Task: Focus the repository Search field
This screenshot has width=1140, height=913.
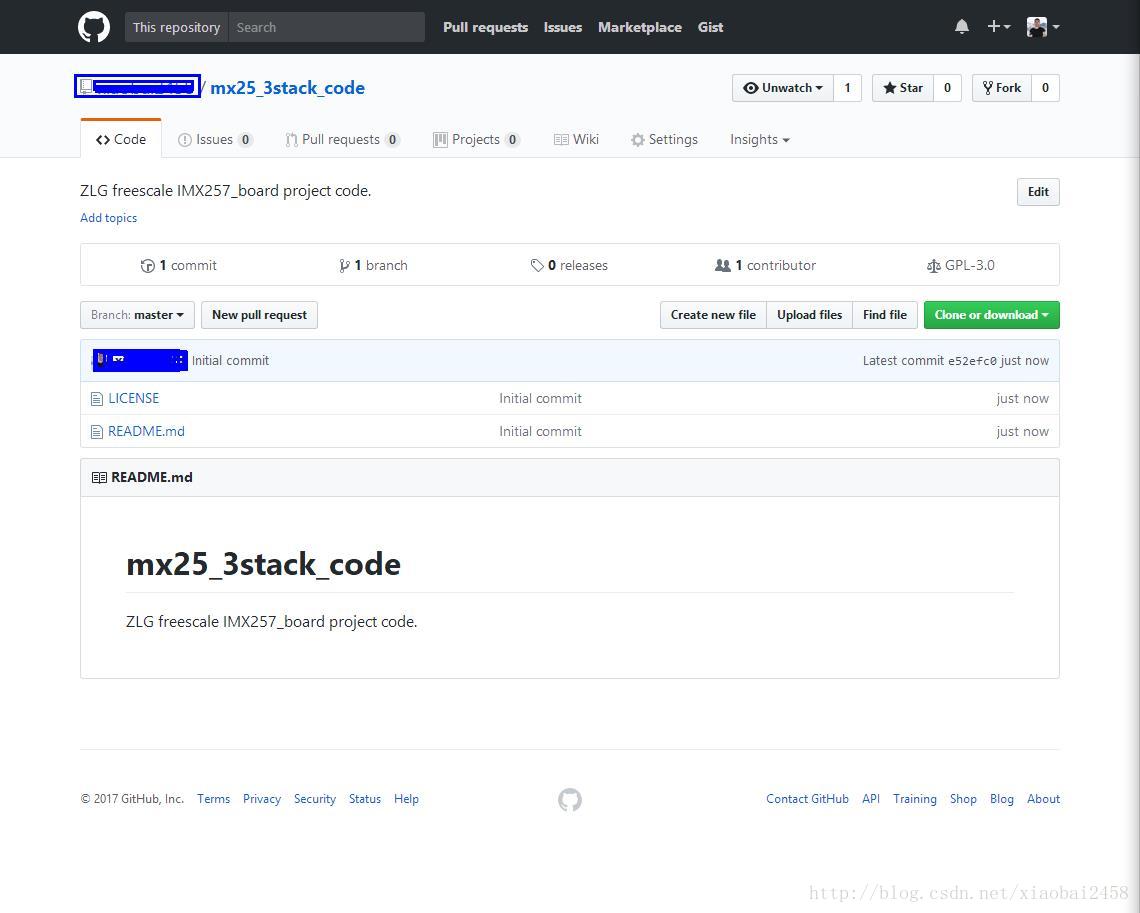Action: 326,27
